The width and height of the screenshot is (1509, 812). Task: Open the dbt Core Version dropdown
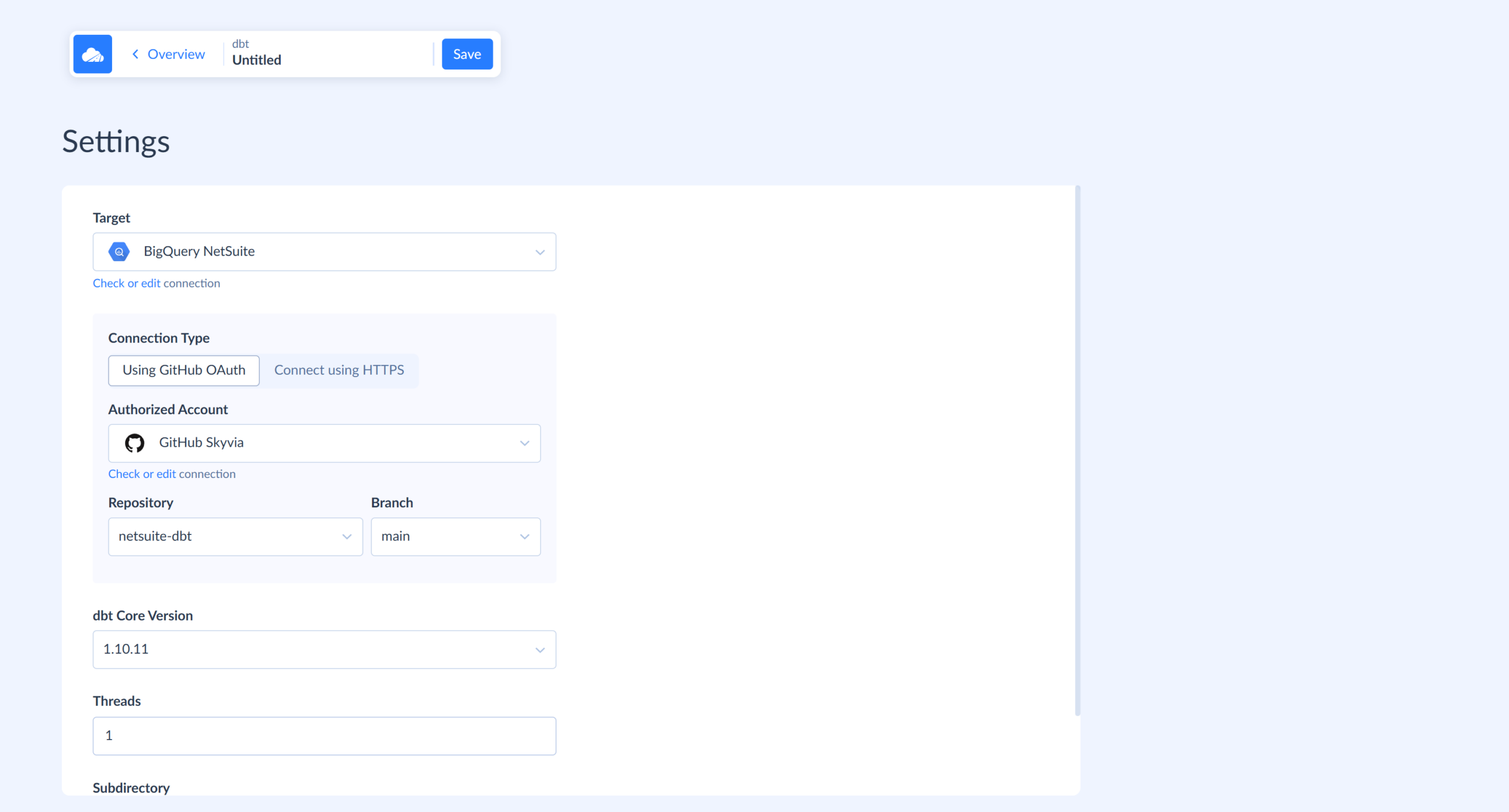324,649
